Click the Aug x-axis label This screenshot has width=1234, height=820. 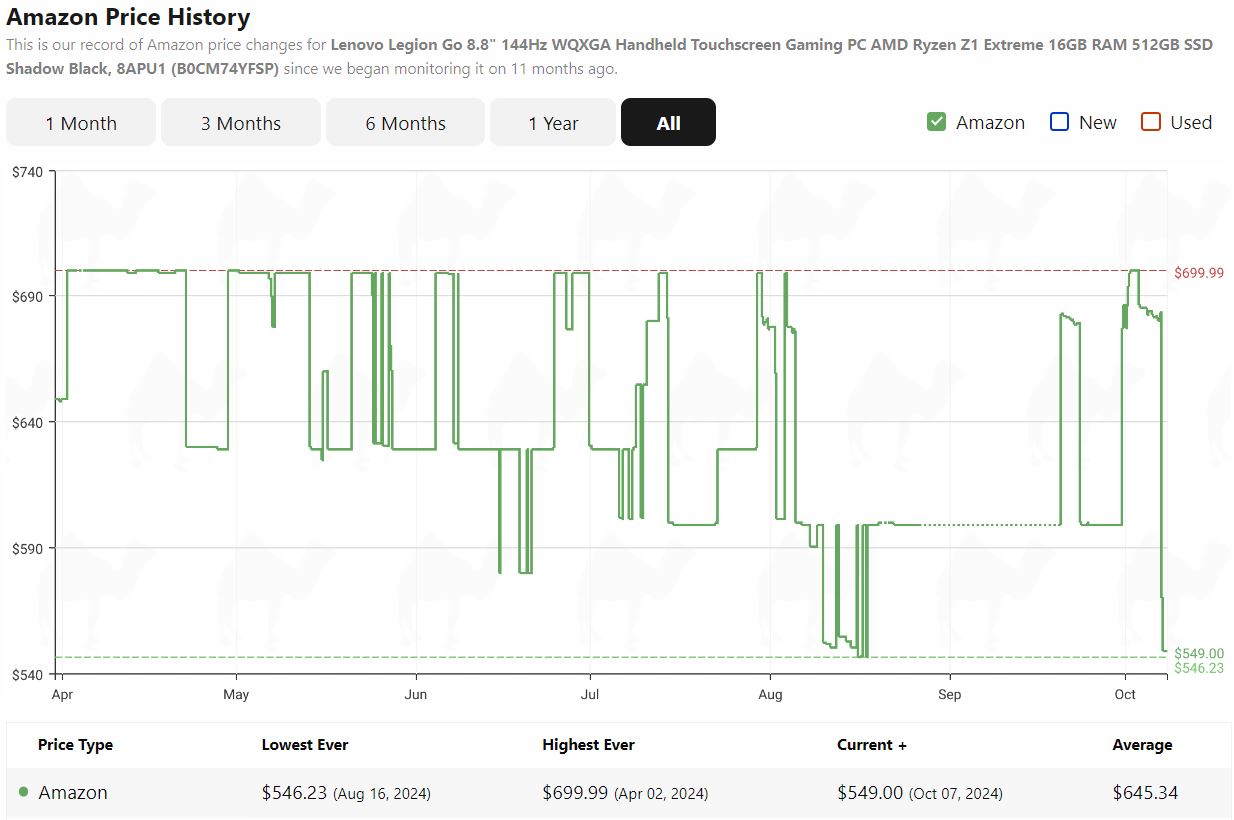pos(770,694)
